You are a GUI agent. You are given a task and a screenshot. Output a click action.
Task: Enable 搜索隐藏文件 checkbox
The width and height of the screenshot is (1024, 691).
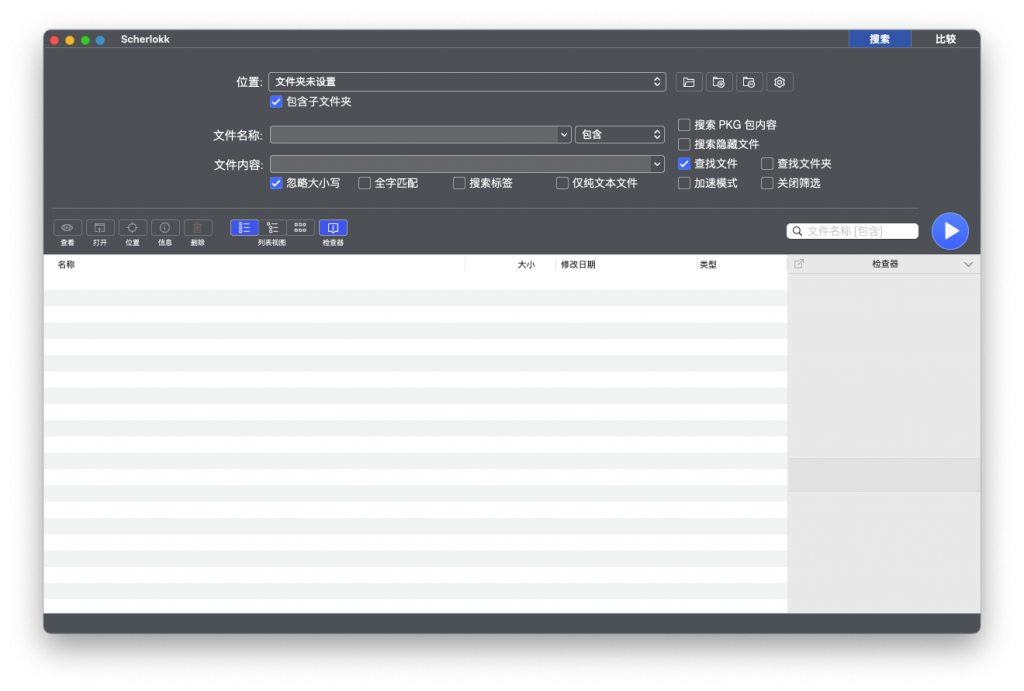click(x=684, y=144)
